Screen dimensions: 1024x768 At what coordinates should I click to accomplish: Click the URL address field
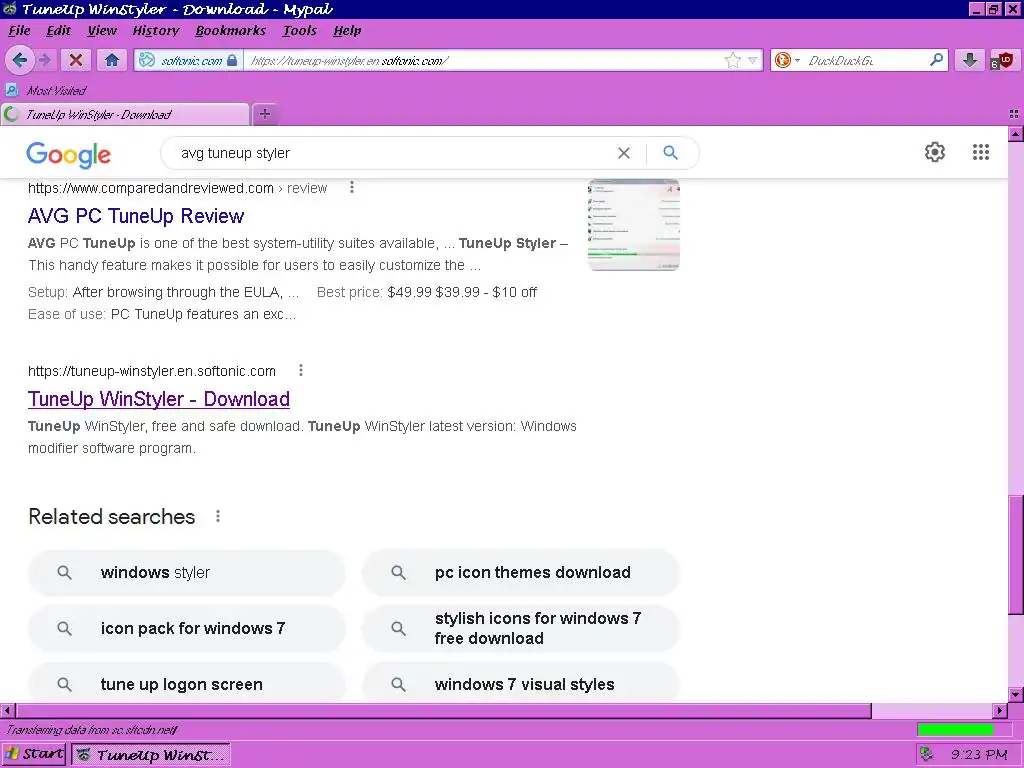tap(483, 61)
